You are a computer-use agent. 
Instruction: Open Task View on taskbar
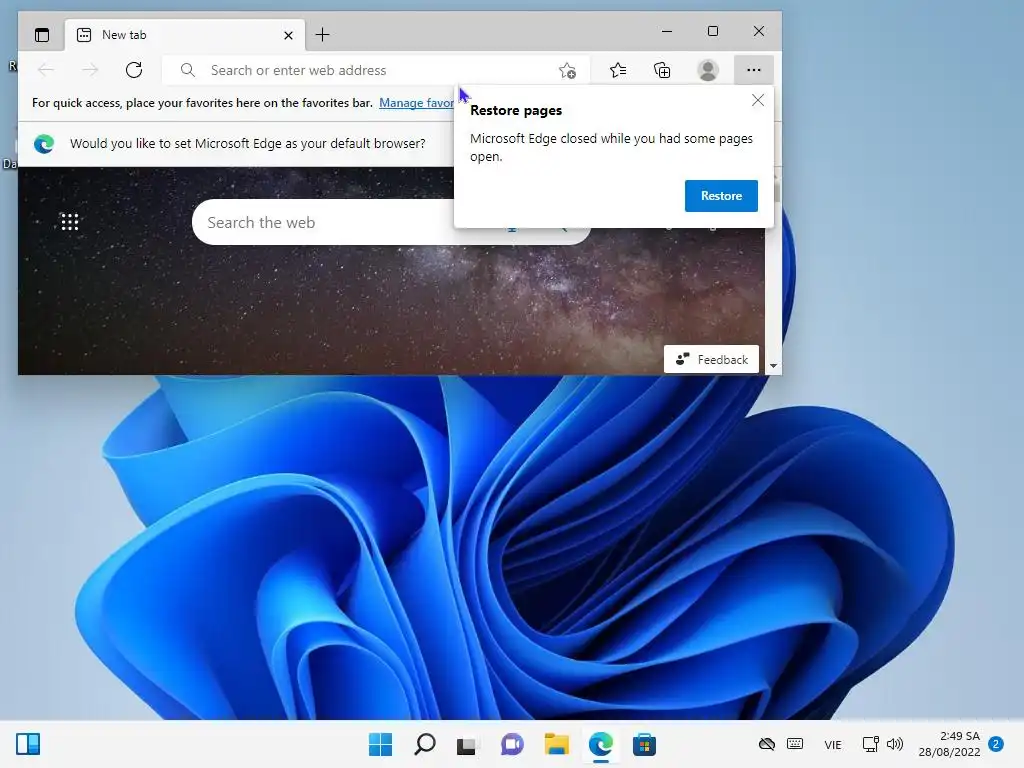pos(466,744)
